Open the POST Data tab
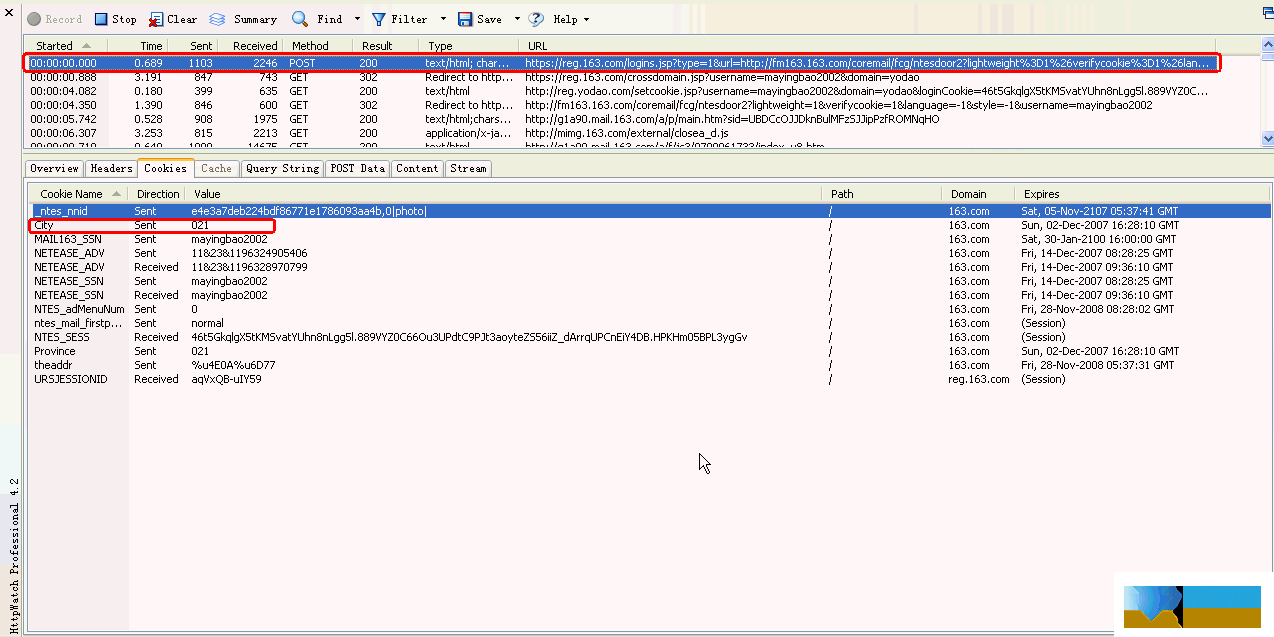Screen dimensions: 1274x637 point(357,168)
